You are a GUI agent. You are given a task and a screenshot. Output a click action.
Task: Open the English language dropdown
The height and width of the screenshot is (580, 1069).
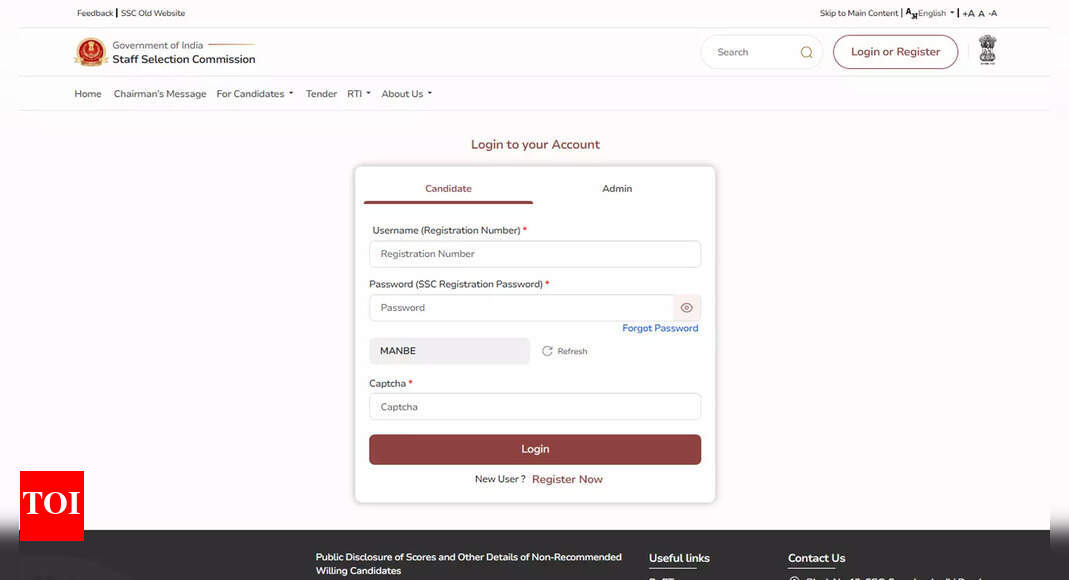click(931, 14)
